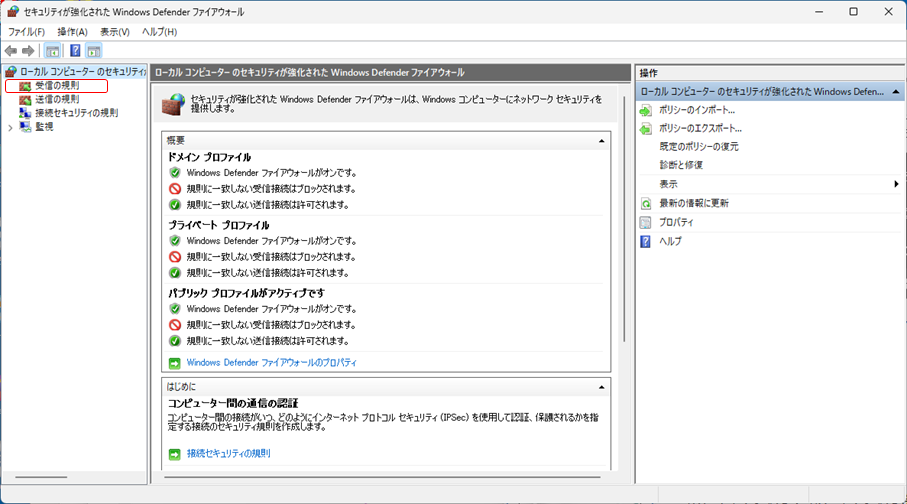This screenshot has width=907, height=504.
Task: Click the Forward arrow in the toolbar
Action: (x=28, y=51)
